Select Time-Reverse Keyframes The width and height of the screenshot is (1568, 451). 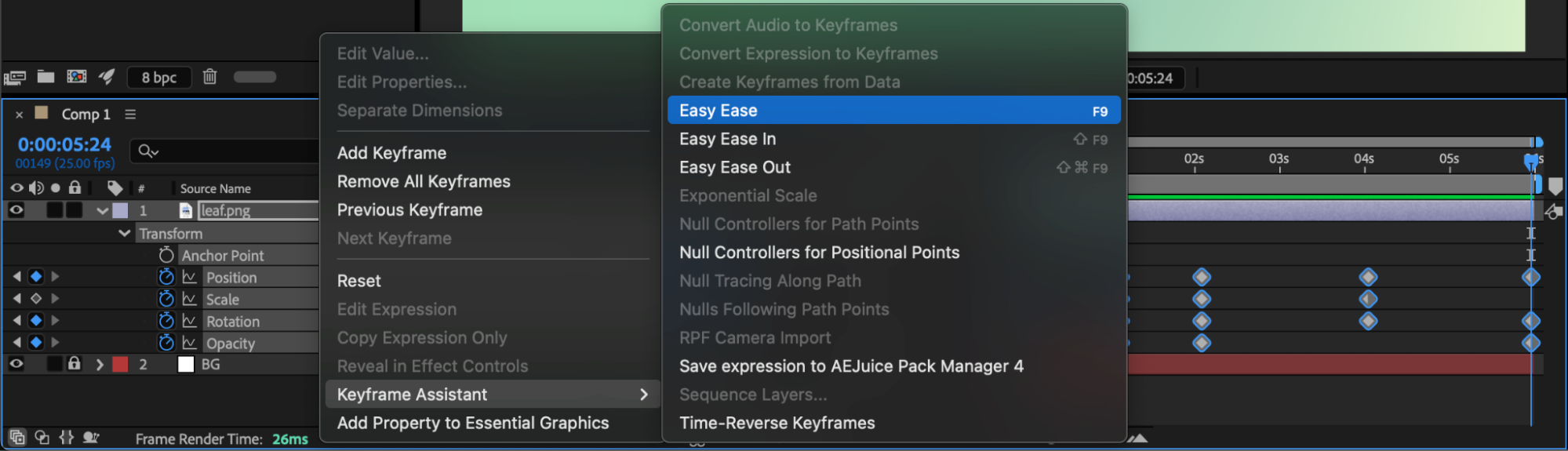coord(777,423)
